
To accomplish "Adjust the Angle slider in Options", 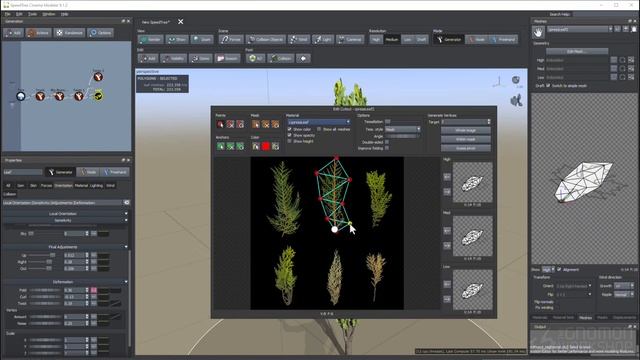I will pos(402,136).
